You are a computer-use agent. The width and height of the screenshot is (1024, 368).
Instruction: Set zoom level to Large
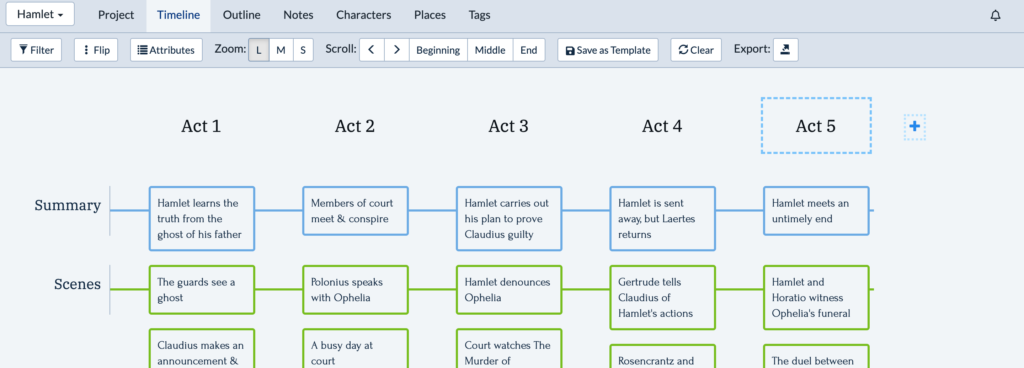click(x=259, y=50)
